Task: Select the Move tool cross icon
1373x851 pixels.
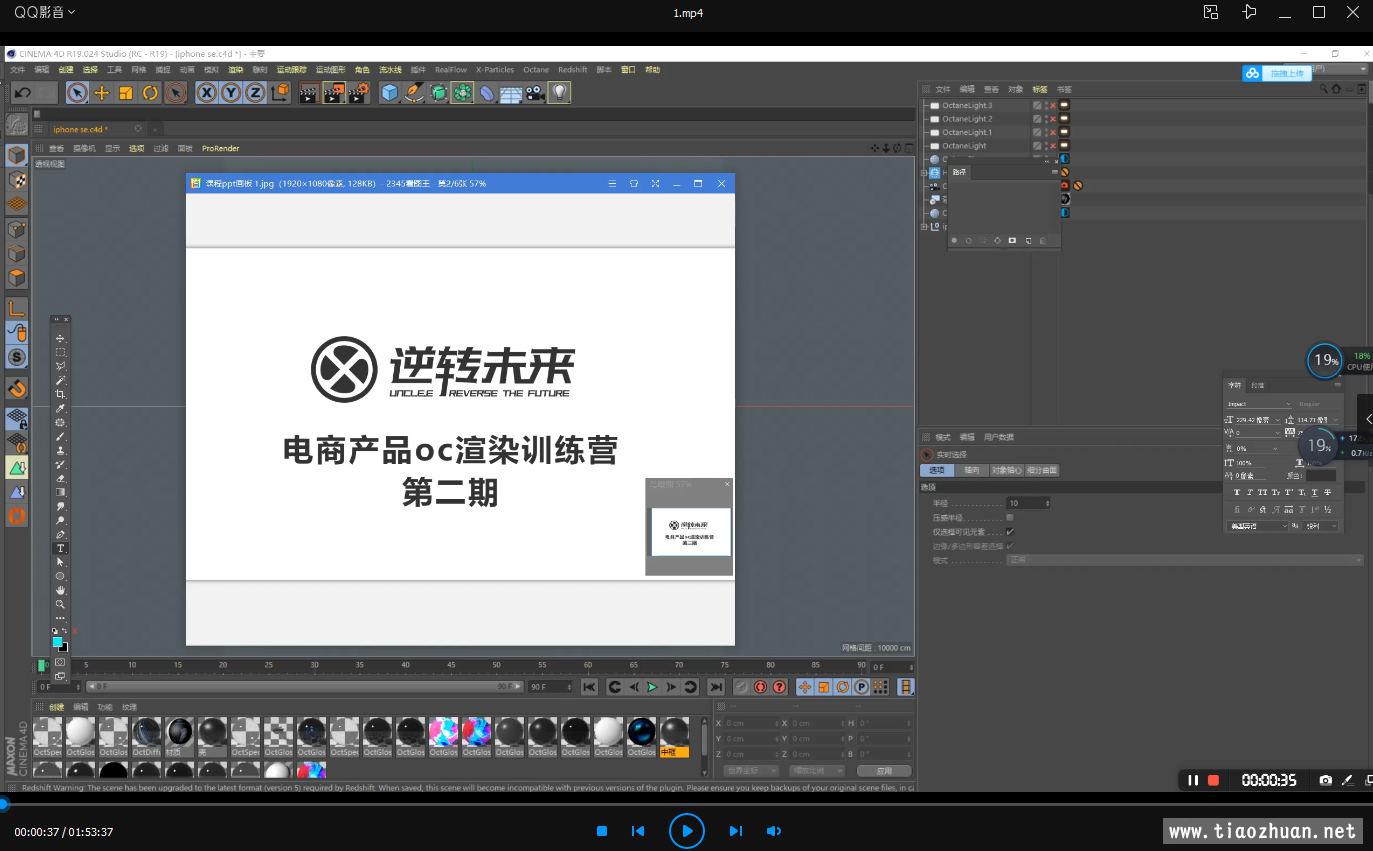Action: 101,93
